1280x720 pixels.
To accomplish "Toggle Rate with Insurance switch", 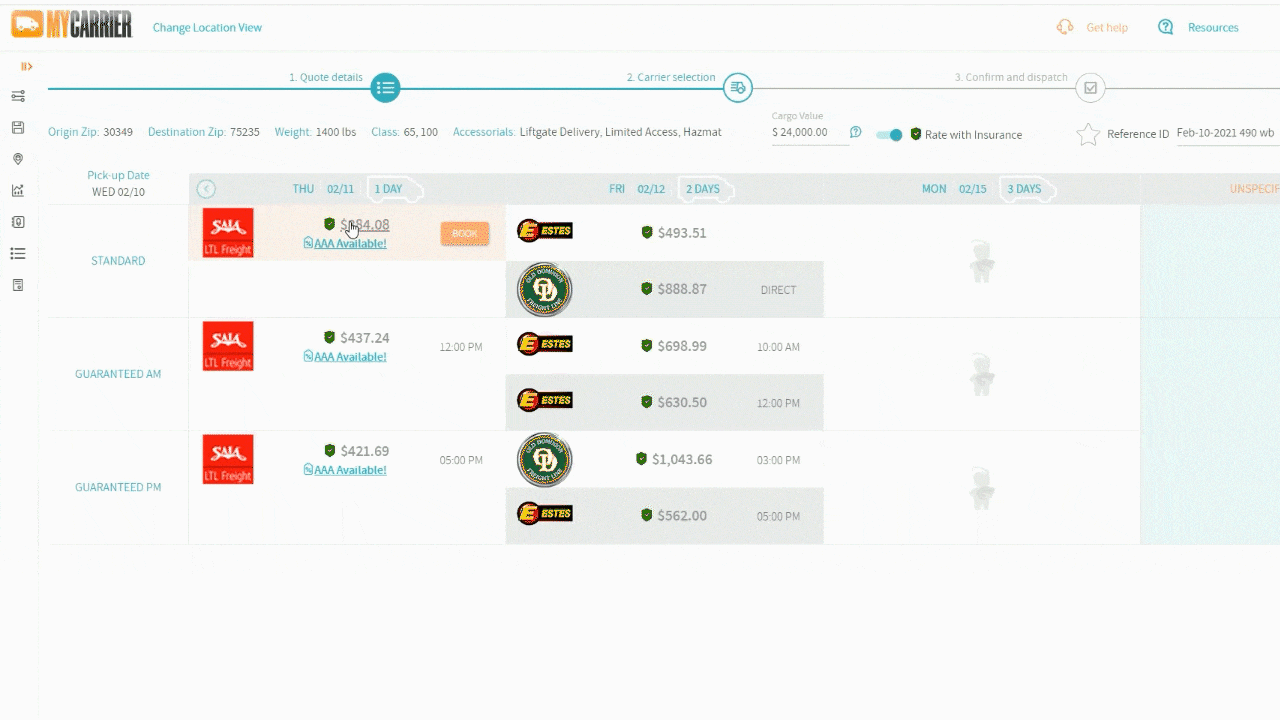I will [889, 134].
